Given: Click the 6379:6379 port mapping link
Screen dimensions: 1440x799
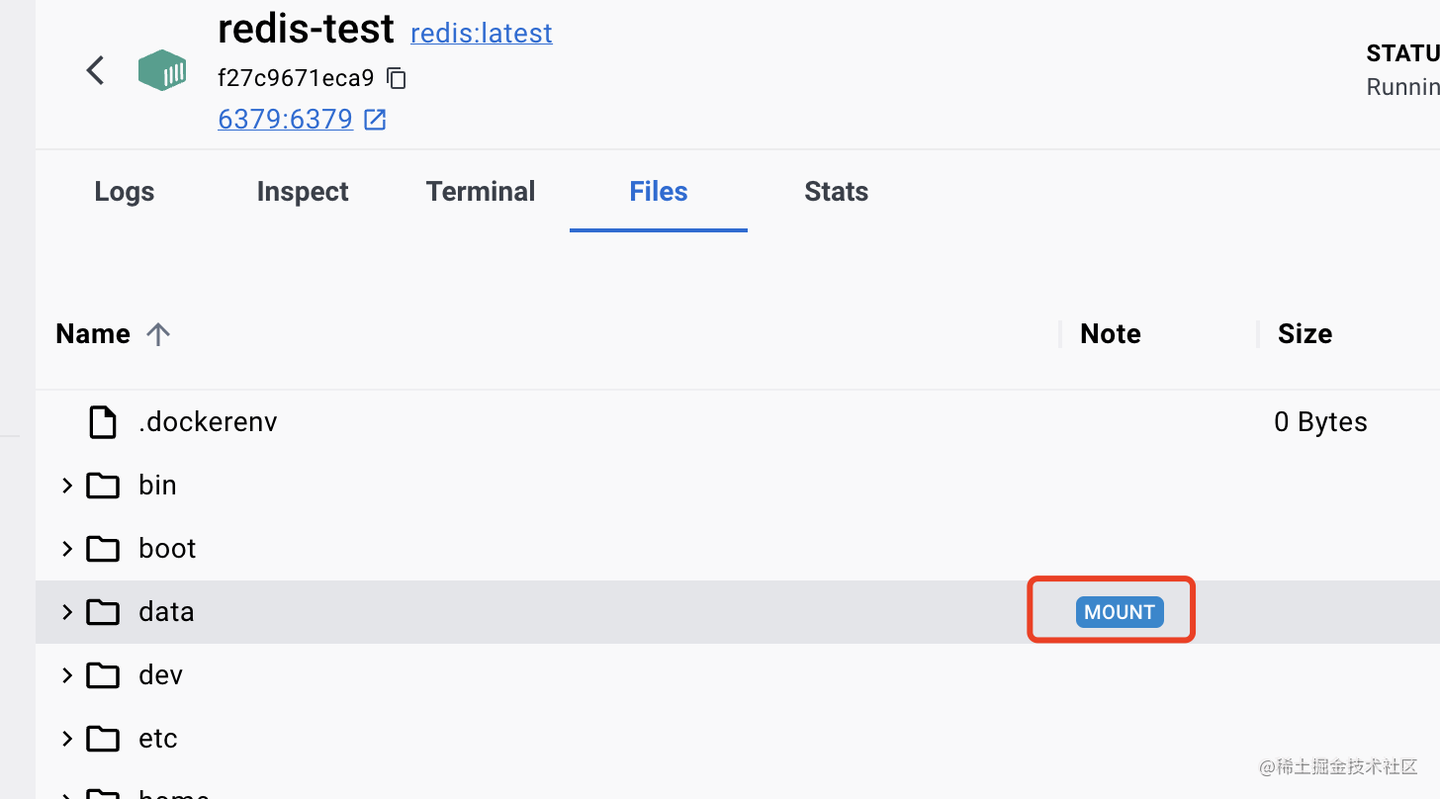Looking at the screenshot, I should coord(285,118).
